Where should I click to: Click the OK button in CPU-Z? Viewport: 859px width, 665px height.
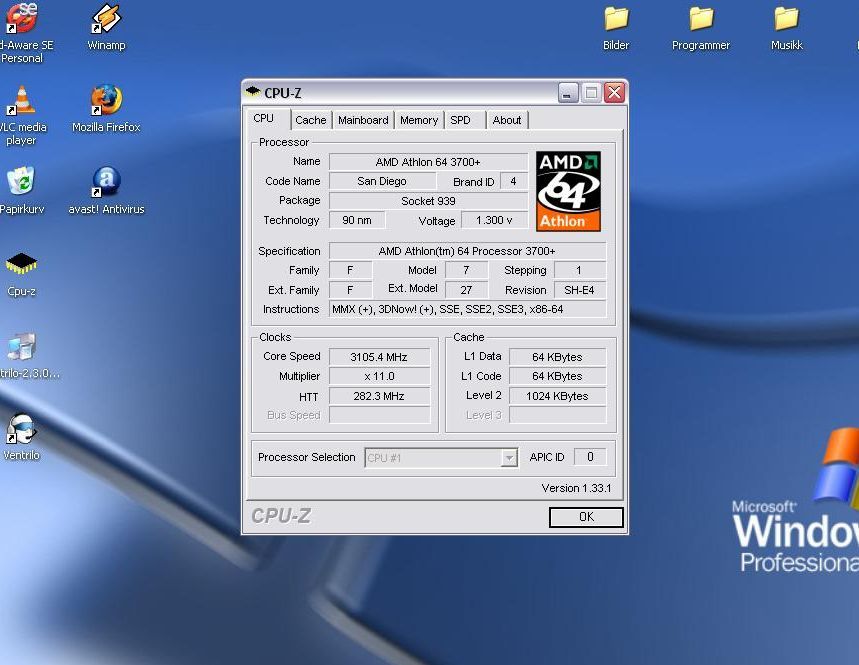tap(586, 517)
